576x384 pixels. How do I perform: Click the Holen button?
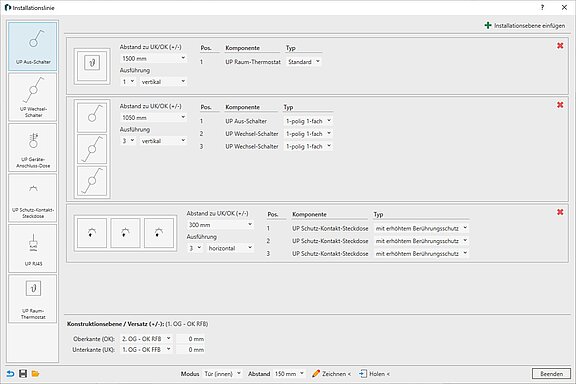(374, 374)
